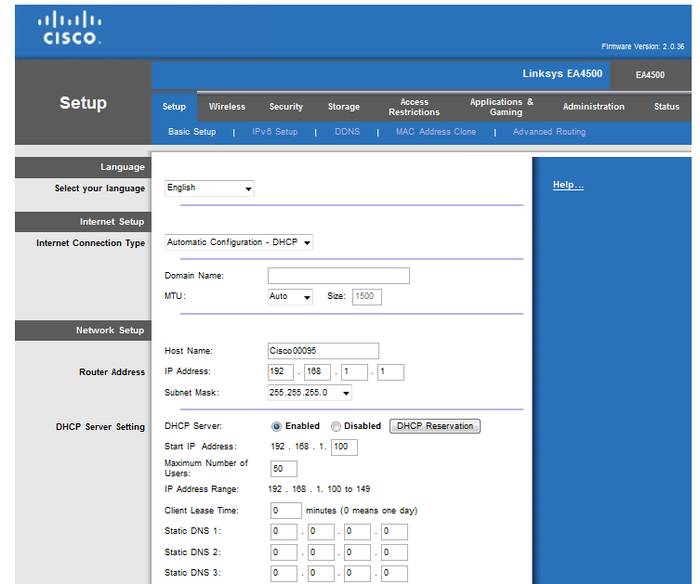Click the fourth IP Address octet field
The image size is (700, 584).
pos(391,372)
